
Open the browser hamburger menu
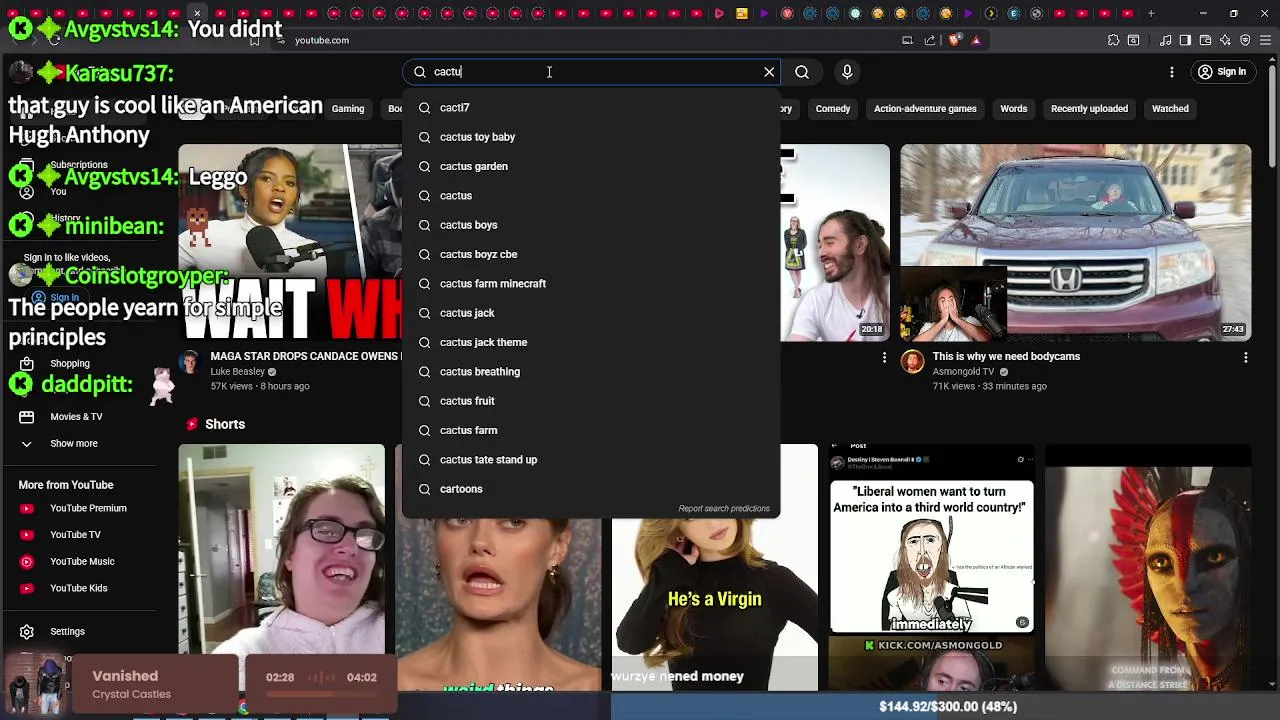pyautogui.click(x=1266, y=40)
